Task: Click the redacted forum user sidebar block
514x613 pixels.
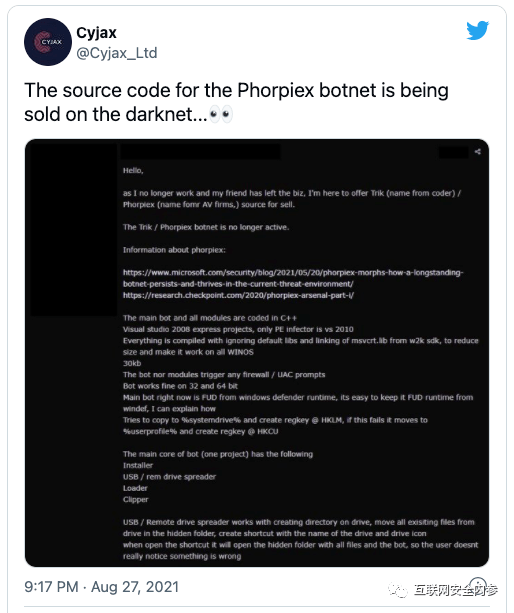Action: [x=73, y=229]
